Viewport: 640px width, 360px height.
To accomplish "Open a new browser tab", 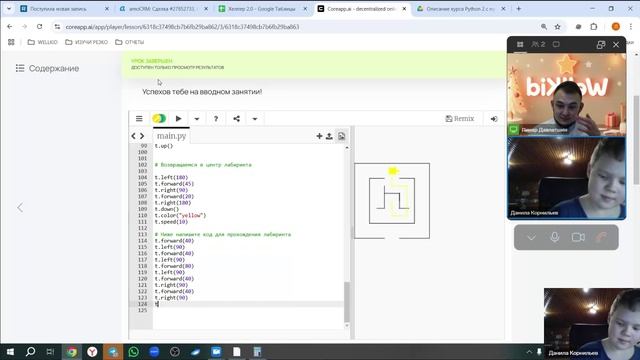I will [519, 9].
